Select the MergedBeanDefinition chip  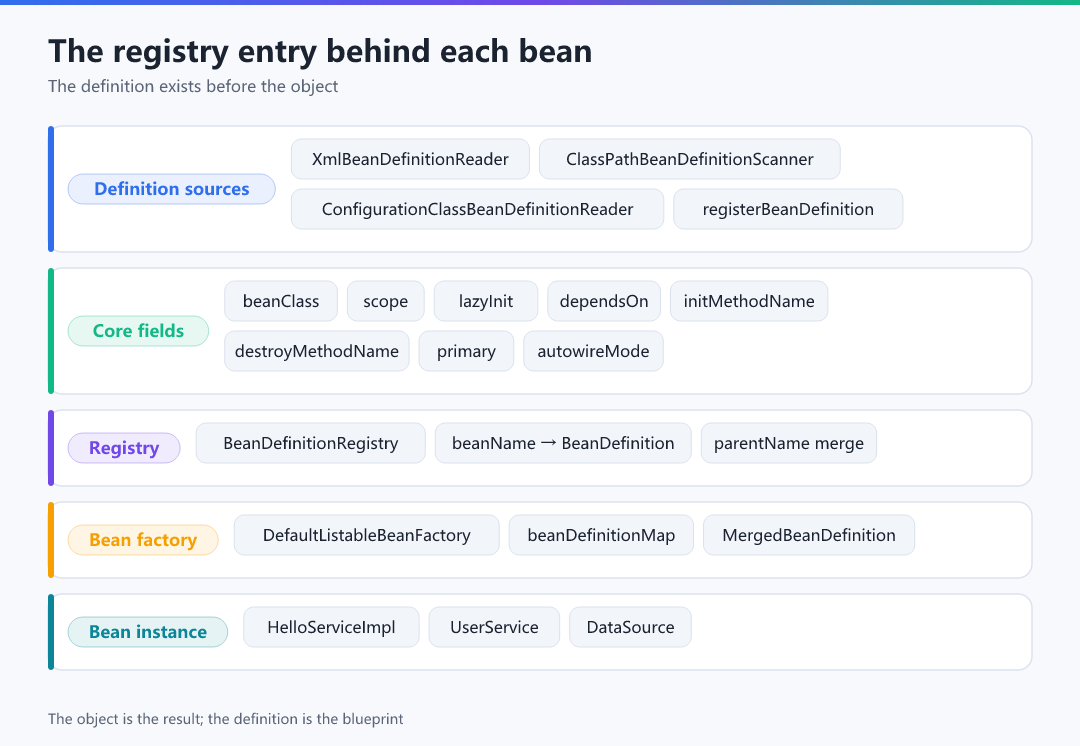[x=809, y=535]
